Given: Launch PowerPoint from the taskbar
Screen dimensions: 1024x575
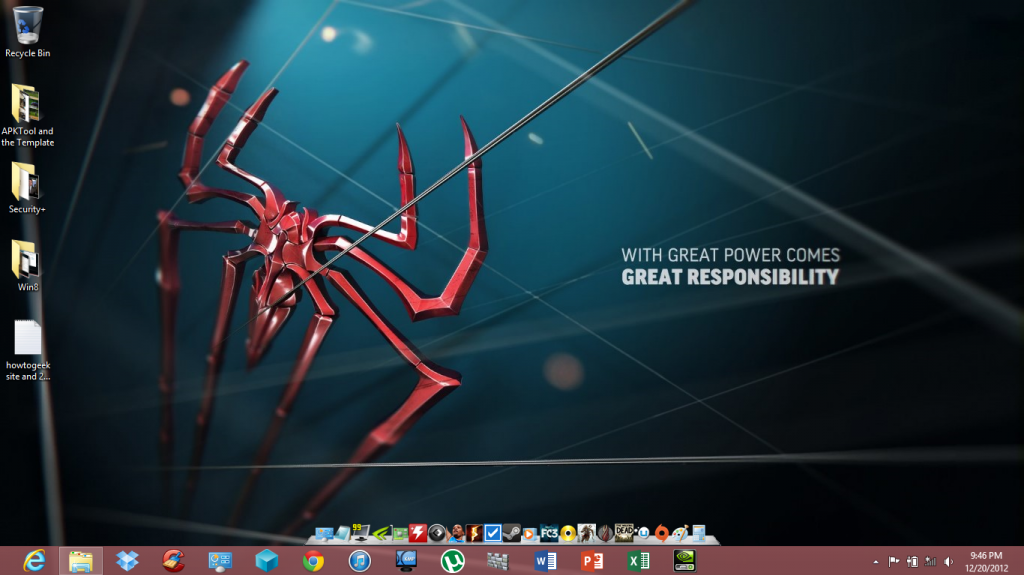Looking at the screenshot, I should tap(592, 561).
